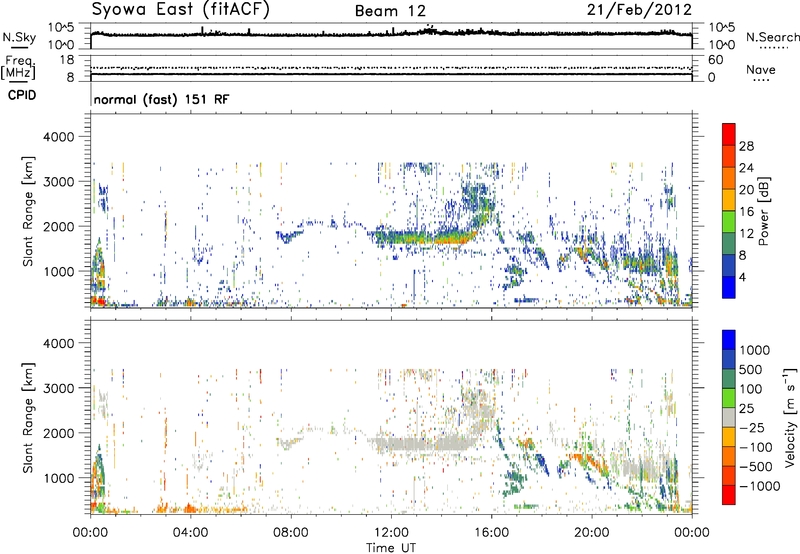Click the 'Freq. [MHz]' axis label
800x554 pixels.
(x=19, y=67)
